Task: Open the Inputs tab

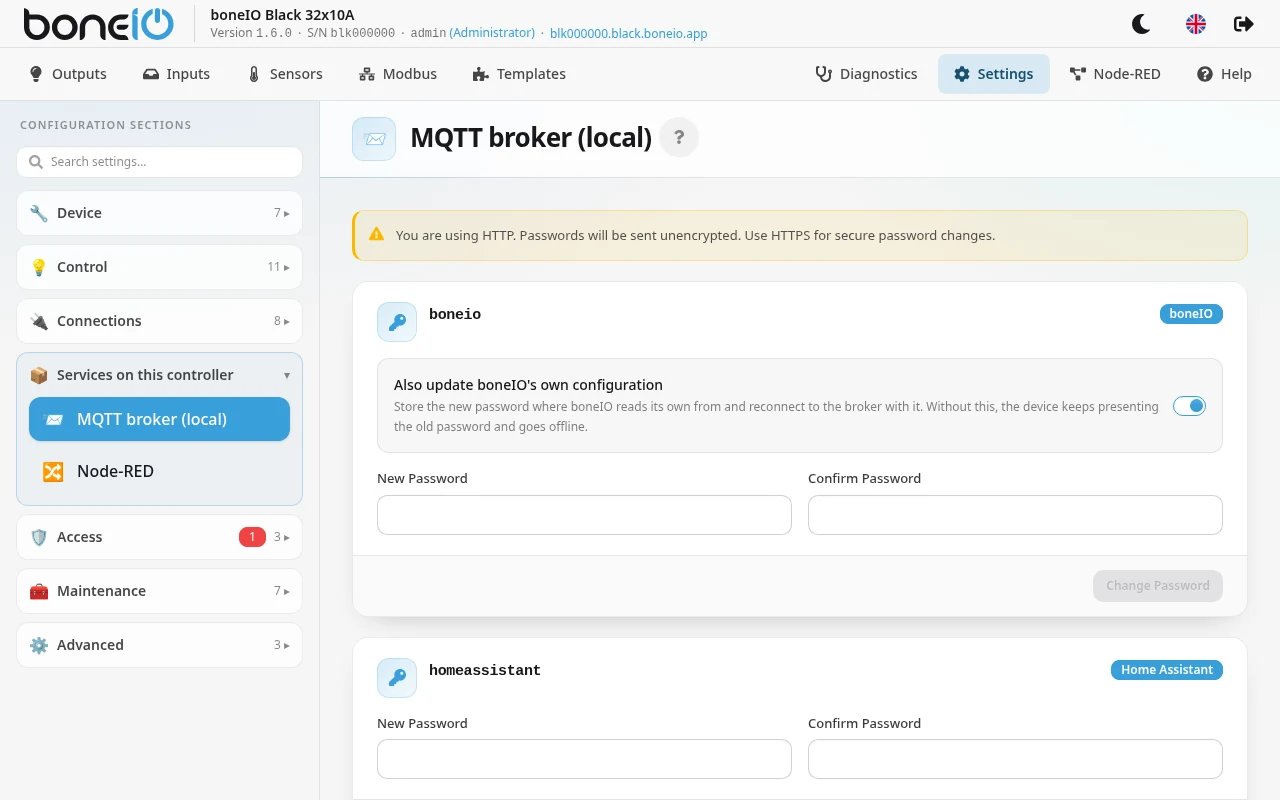Action: [176, 74]
